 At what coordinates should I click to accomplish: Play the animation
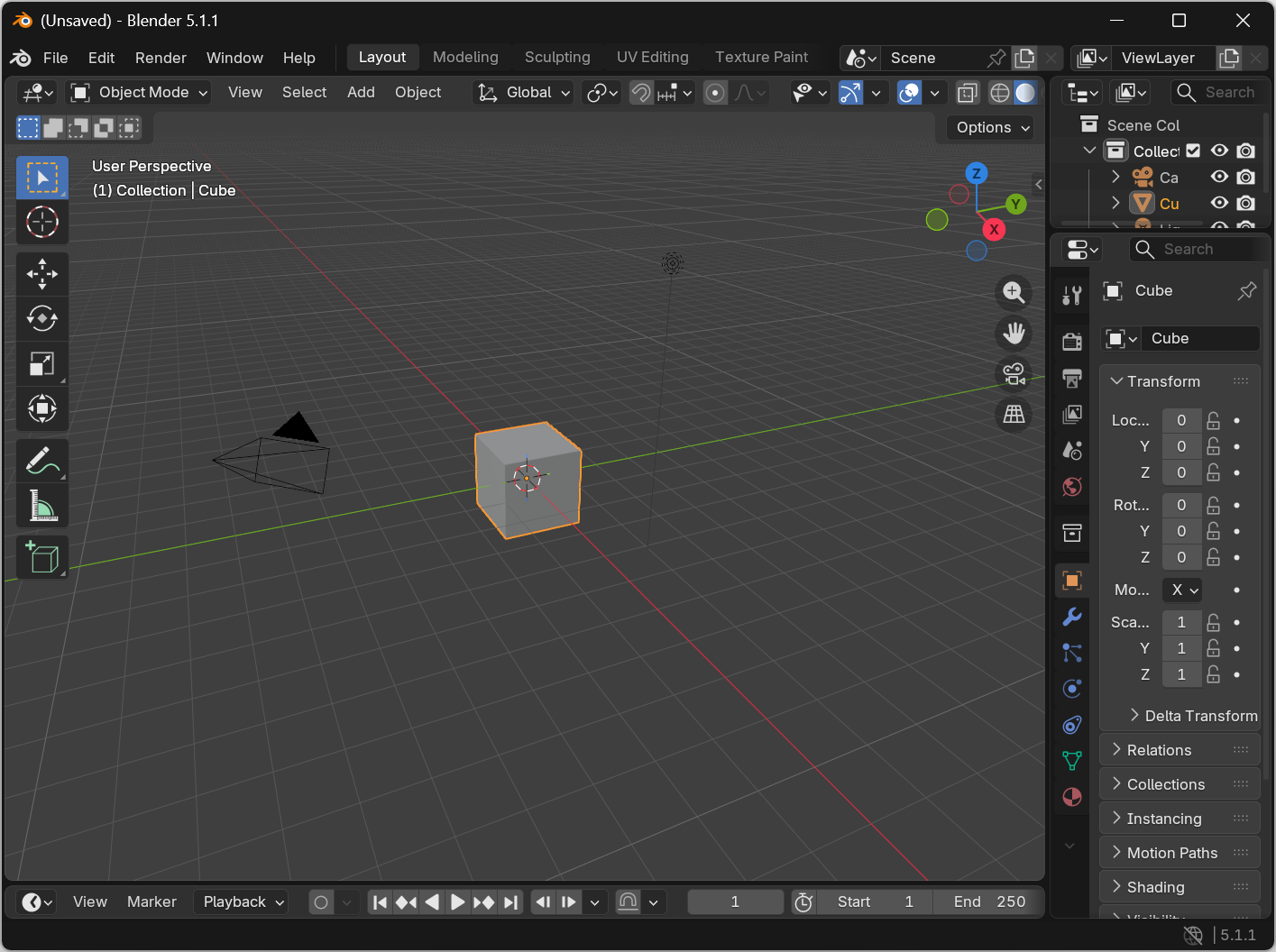click(458, 902)
